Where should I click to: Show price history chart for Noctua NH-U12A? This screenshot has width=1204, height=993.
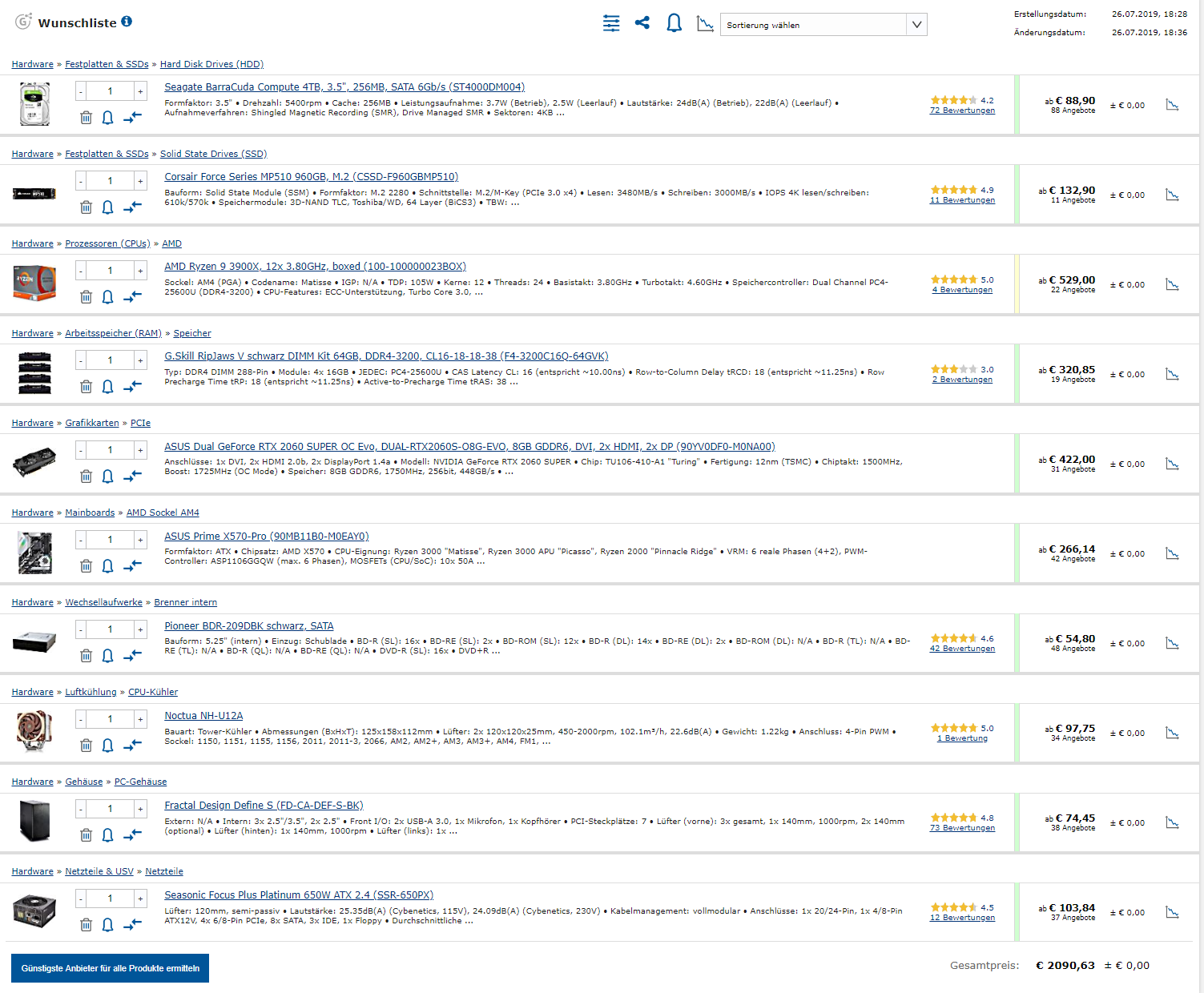coord(1172,733)
